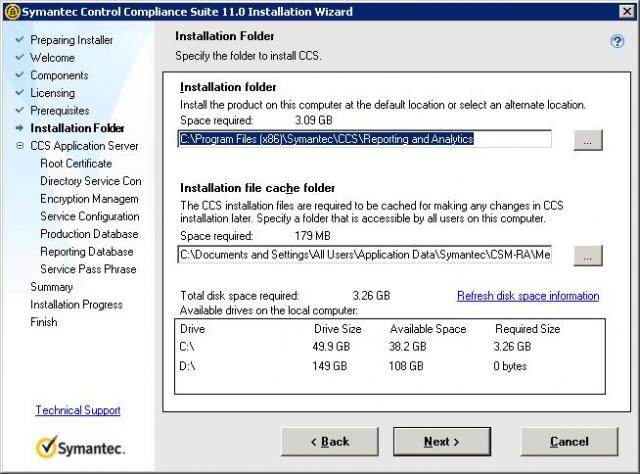Select Welcome step in sidebar
Image resolution: width=640 pixels, height=474 pixels.
(x=52, y=58)
